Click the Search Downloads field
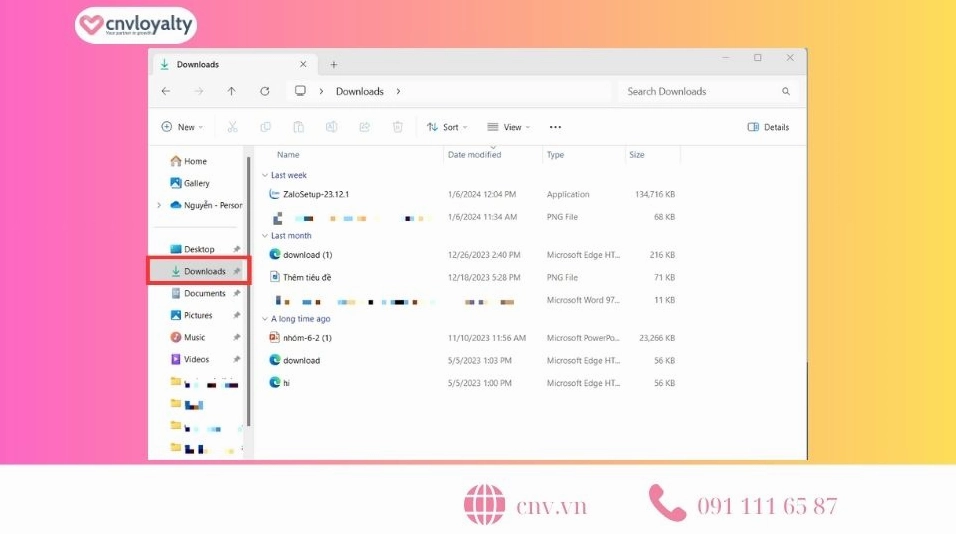956x534 pixels. point(707,91)
